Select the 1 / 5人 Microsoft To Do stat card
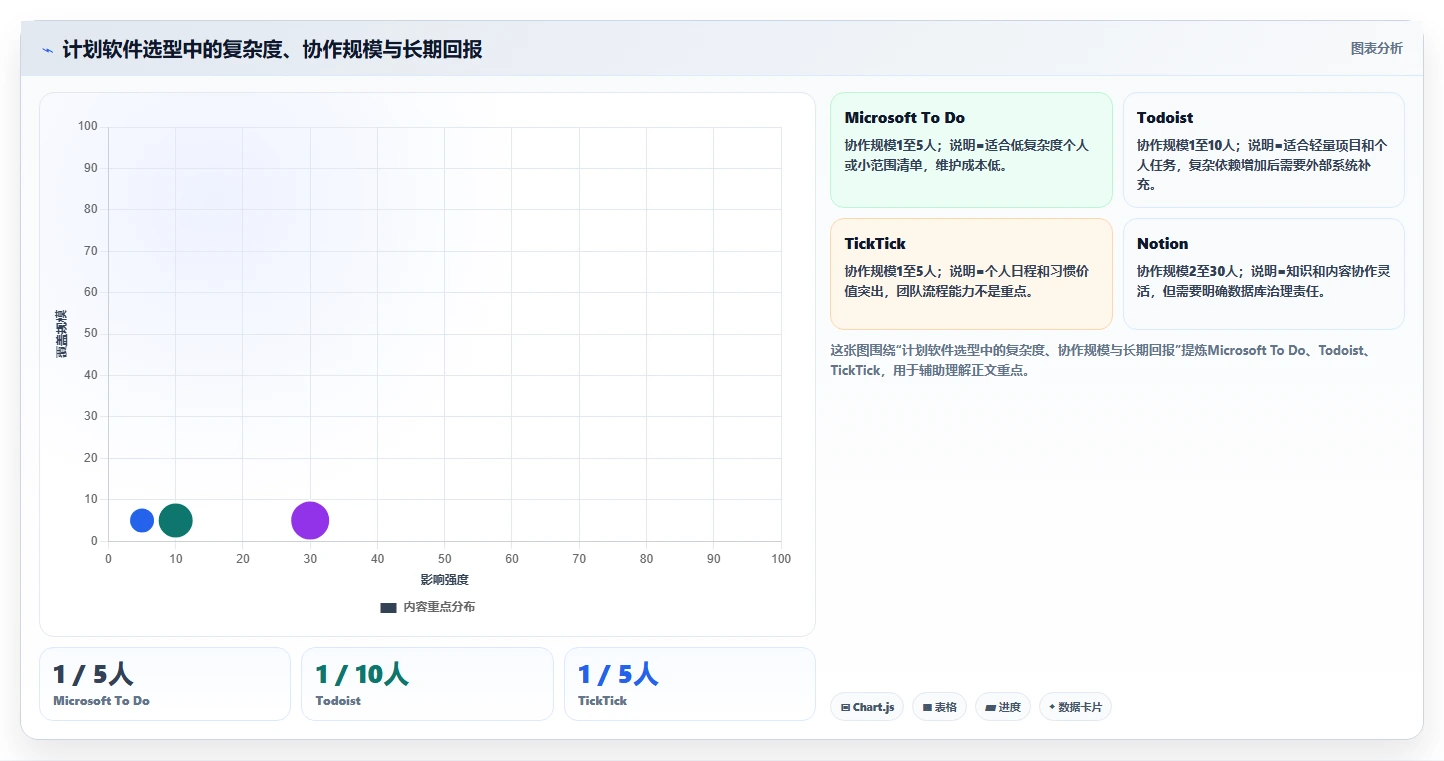Screen dimensions: 1444x761 point(165,684)
